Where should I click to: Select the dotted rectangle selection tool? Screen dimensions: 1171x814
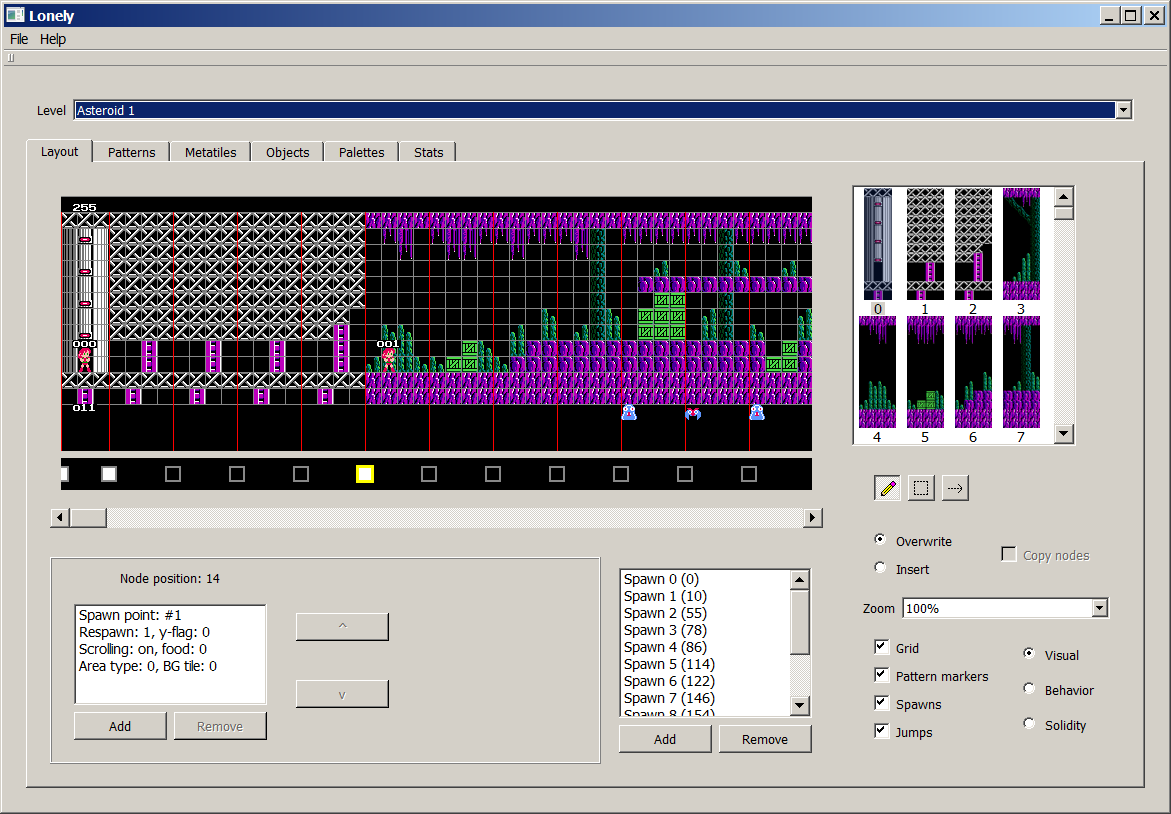[x=921, y=488]
